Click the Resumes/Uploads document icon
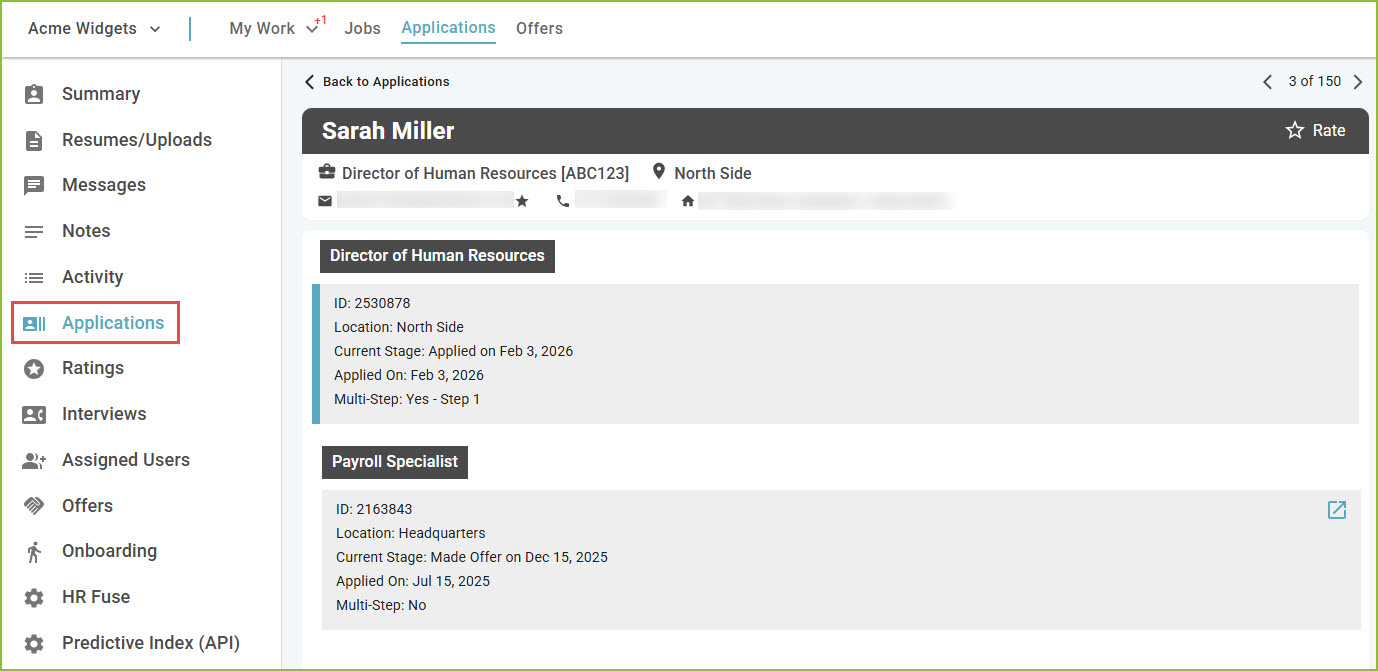Viewport: 1378px width, 671px height. click(34, 140)
